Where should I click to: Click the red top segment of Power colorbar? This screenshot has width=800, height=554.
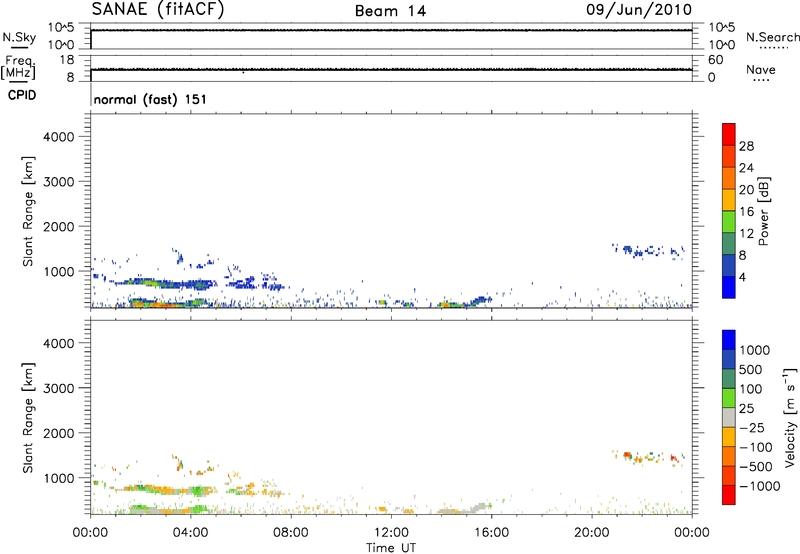pyautogui.click(x=729, y=135)
